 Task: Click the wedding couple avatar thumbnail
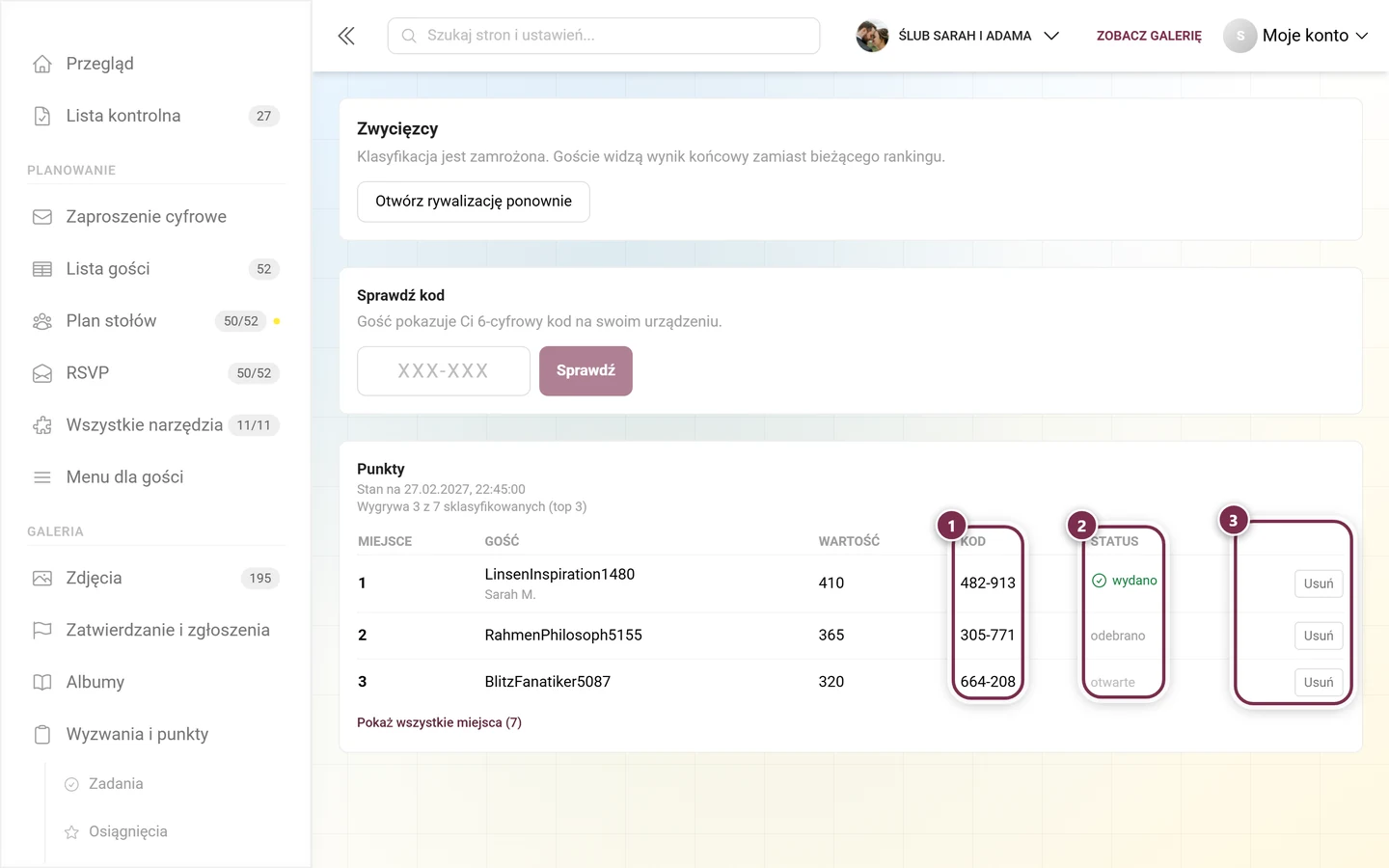coord(872,36)
